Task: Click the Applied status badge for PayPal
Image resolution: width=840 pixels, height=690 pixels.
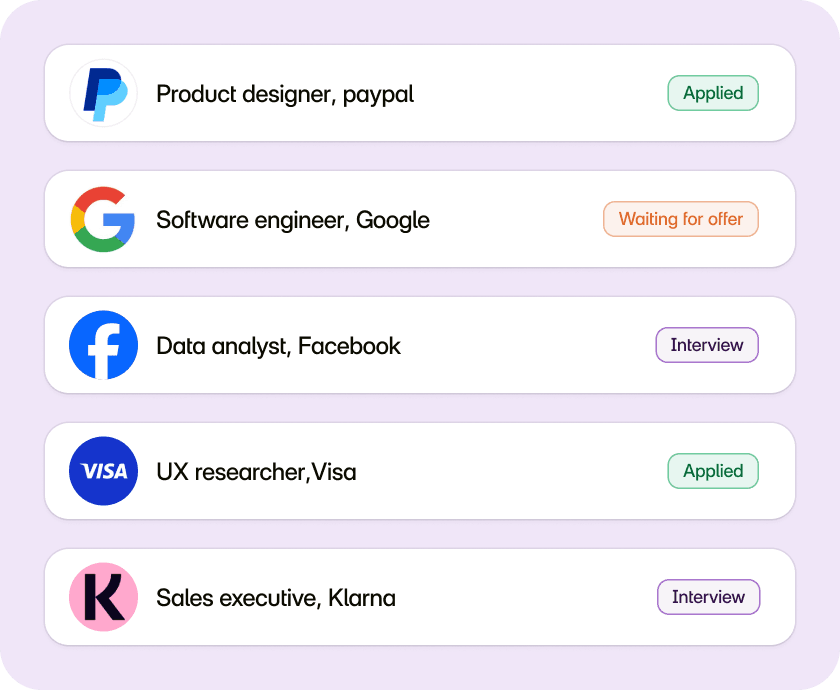Action: pyautogui.click(x=713, y=93)
